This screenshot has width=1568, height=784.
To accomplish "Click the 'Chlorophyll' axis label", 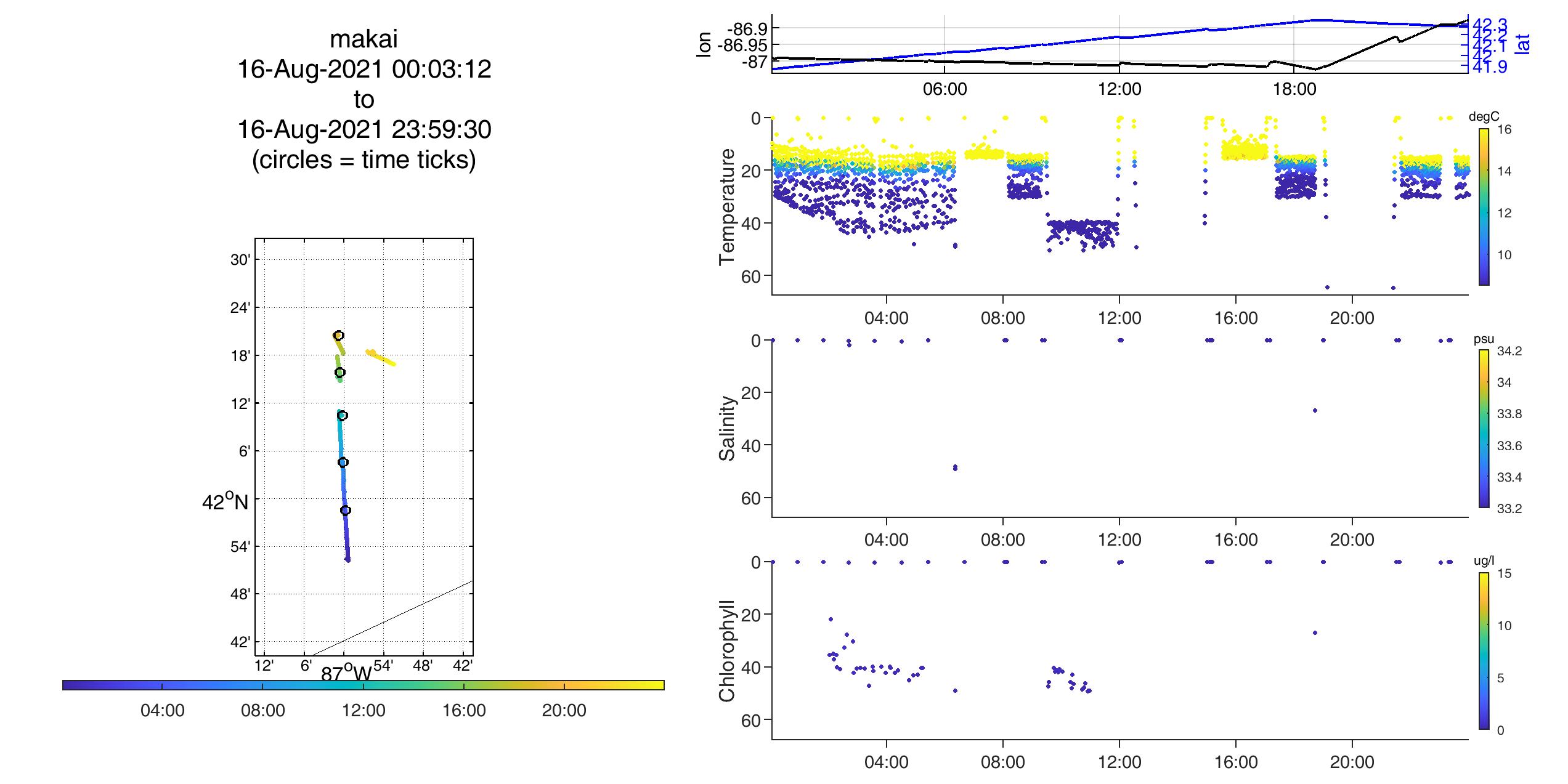I will (727, 650).
